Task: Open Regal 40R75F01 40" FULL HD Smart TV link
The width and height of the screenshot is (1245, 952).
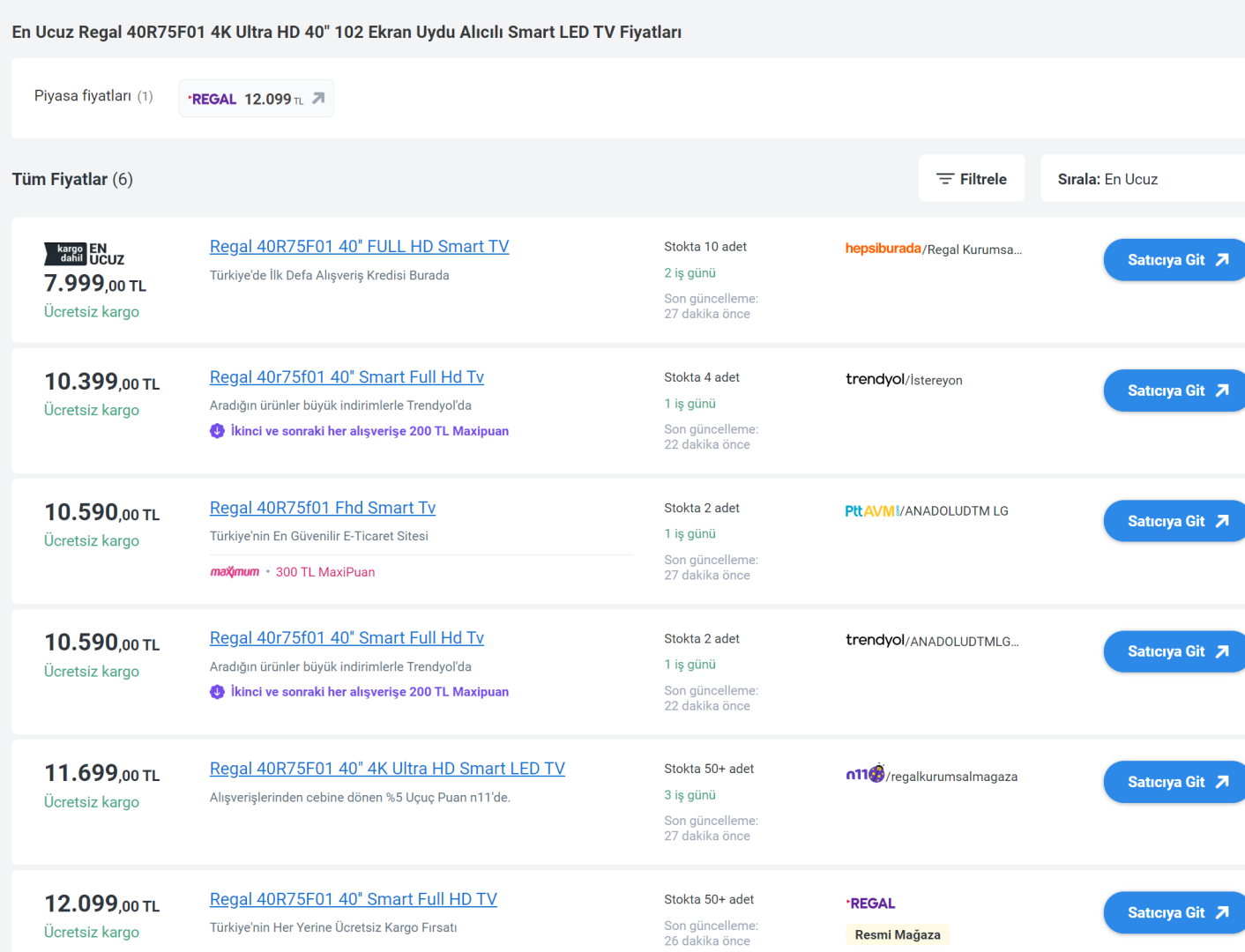Action: pyautogui.click(x=359, y=247)
